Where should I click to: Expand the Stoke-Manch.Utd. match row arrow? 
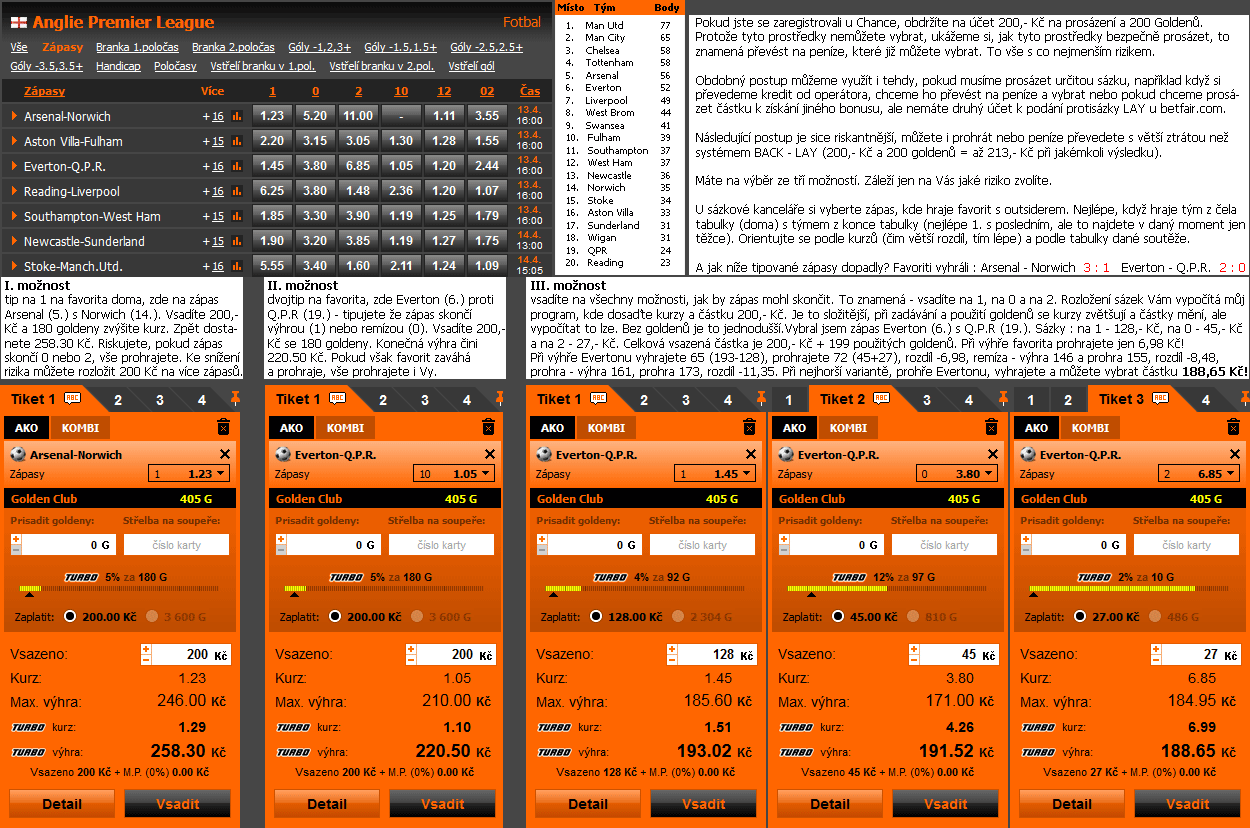tap(15, 266)
